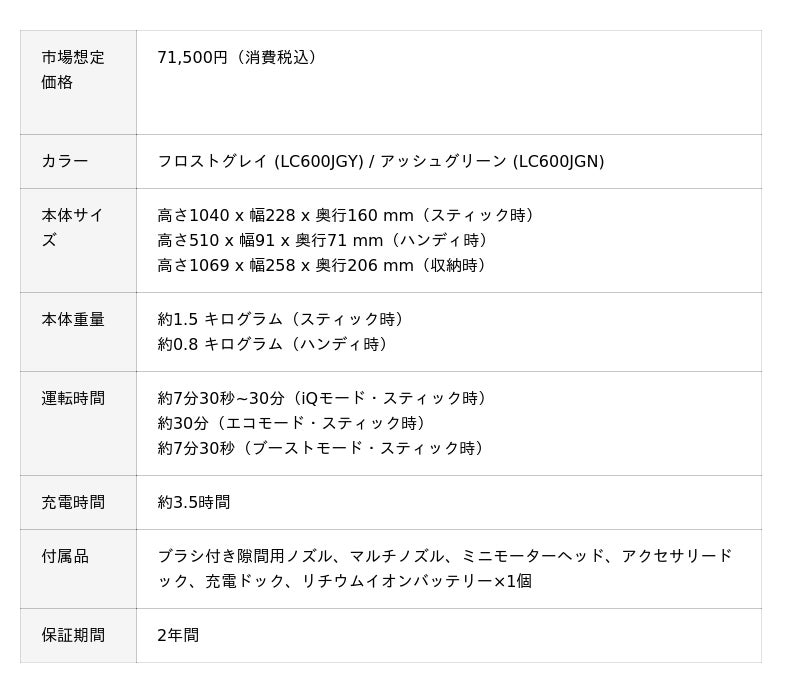Click the iQモード runtime line
Viewport: 800px width, 693px height.
pyautogui.click(x=325, y=398)
